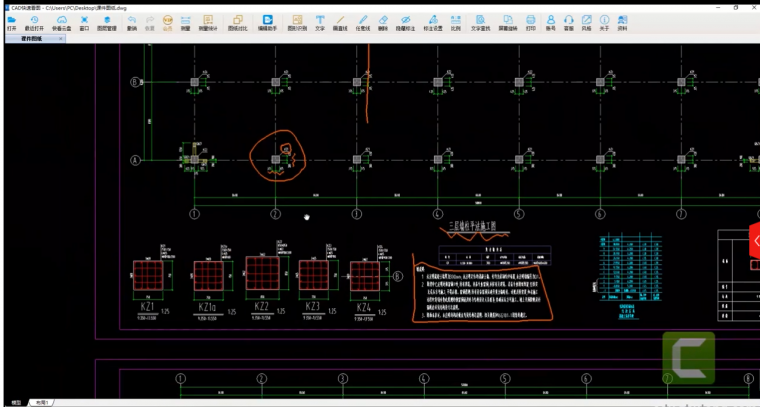Select the 画直线 draw line tool
The width and height of the screenshot is (760, 407).
point(341,22)
